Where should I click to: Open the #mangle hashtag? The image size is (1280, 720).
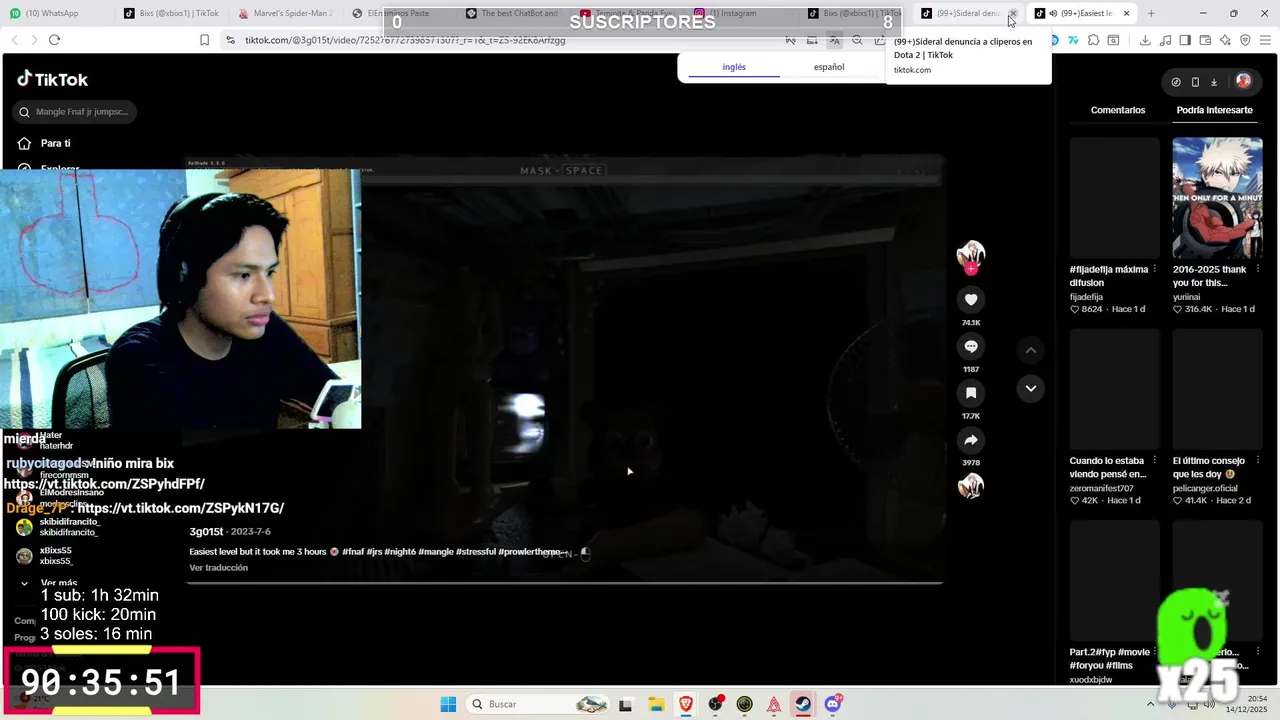pos(436,552)
